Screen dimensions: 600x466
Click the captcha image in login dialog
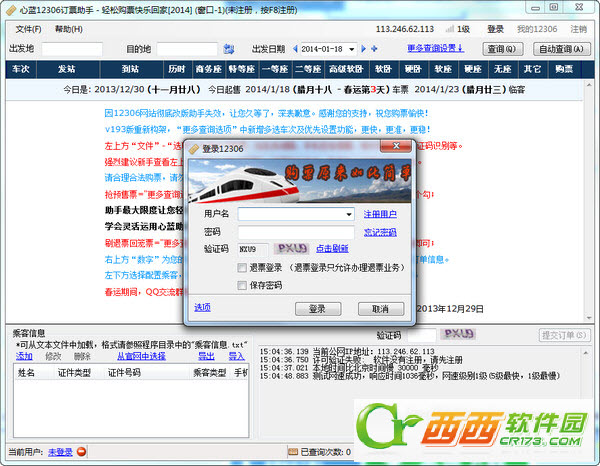click(292, 249)
